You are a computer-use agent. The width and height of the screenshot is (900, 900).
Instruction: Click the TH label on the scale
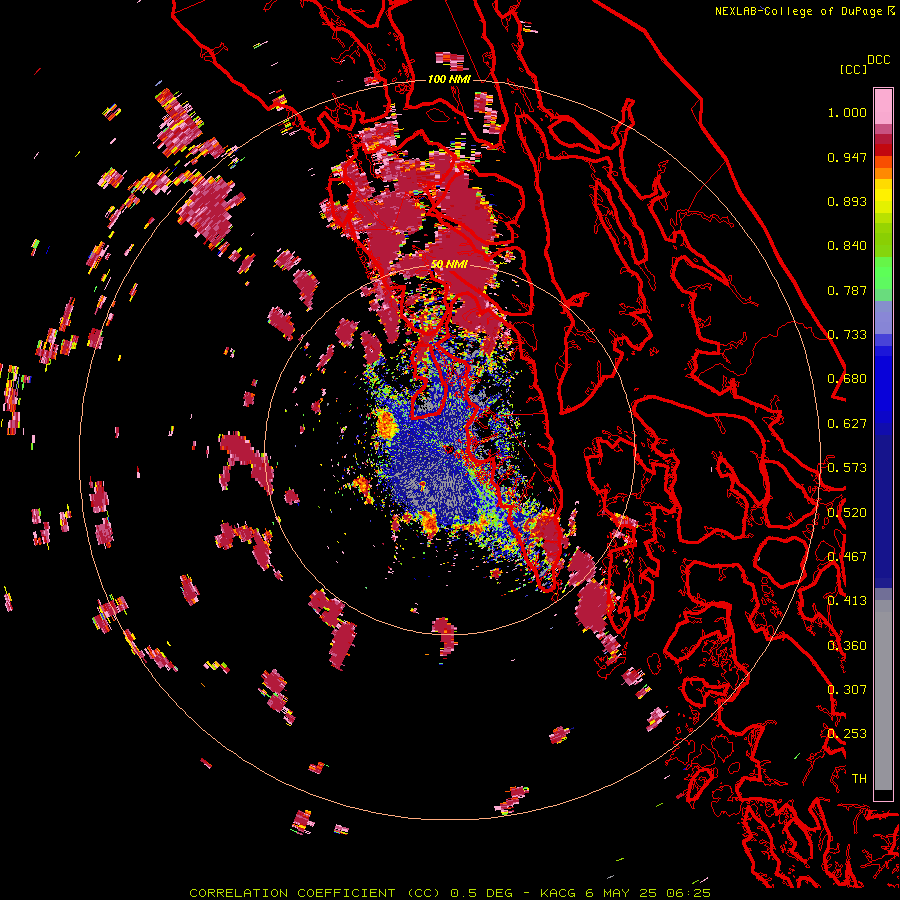coord(859,779)
